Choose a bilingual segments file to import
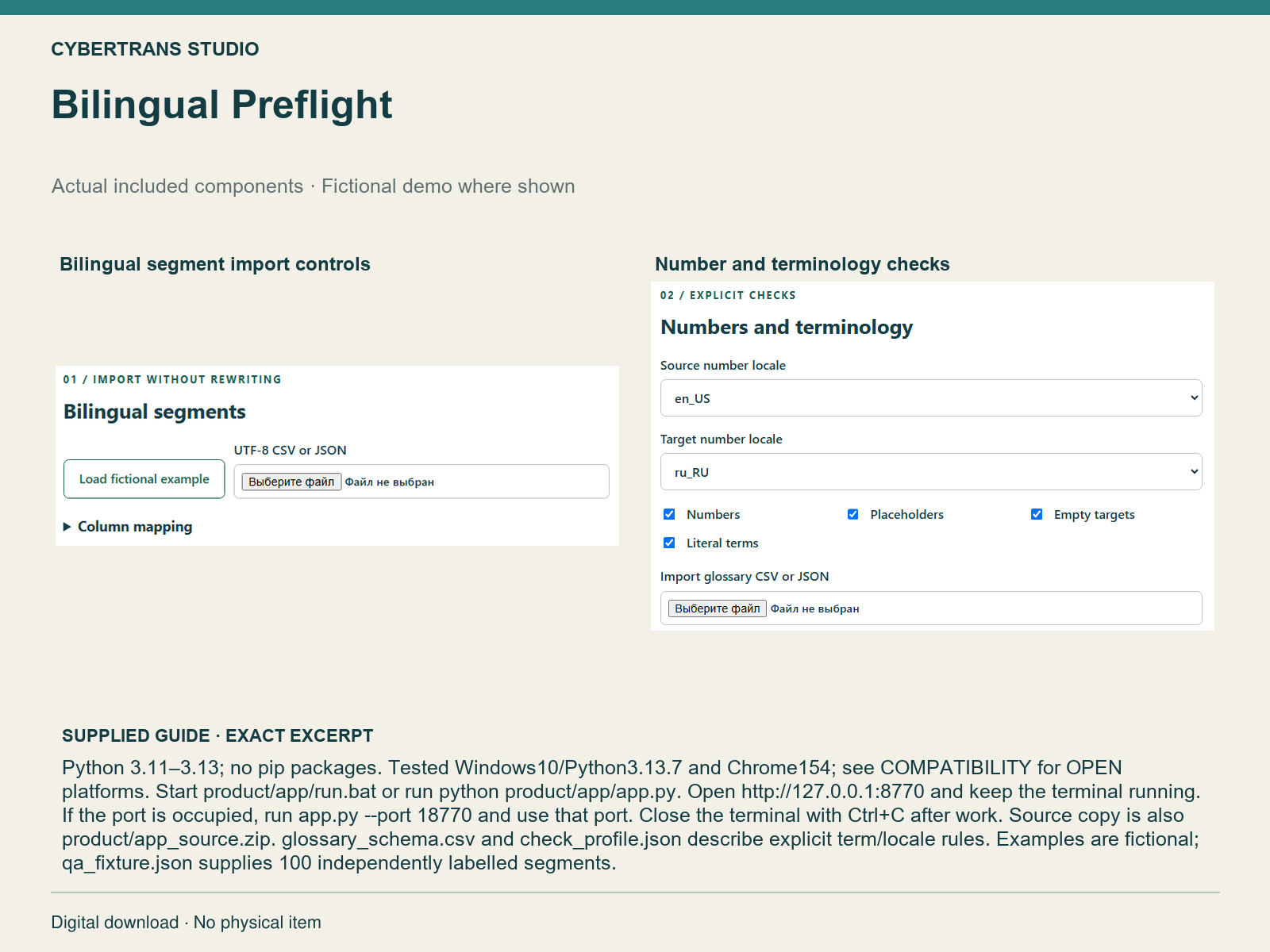1270x952 pixels. tap(291, 482)
